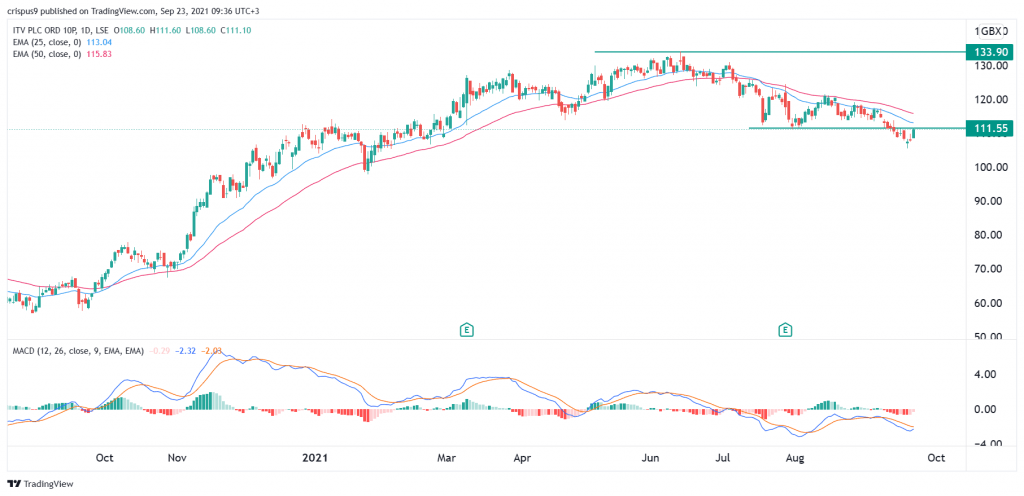Click the Jun label on time axis
This screenshot has width=1024, height=496.
(x=650, y=458)
